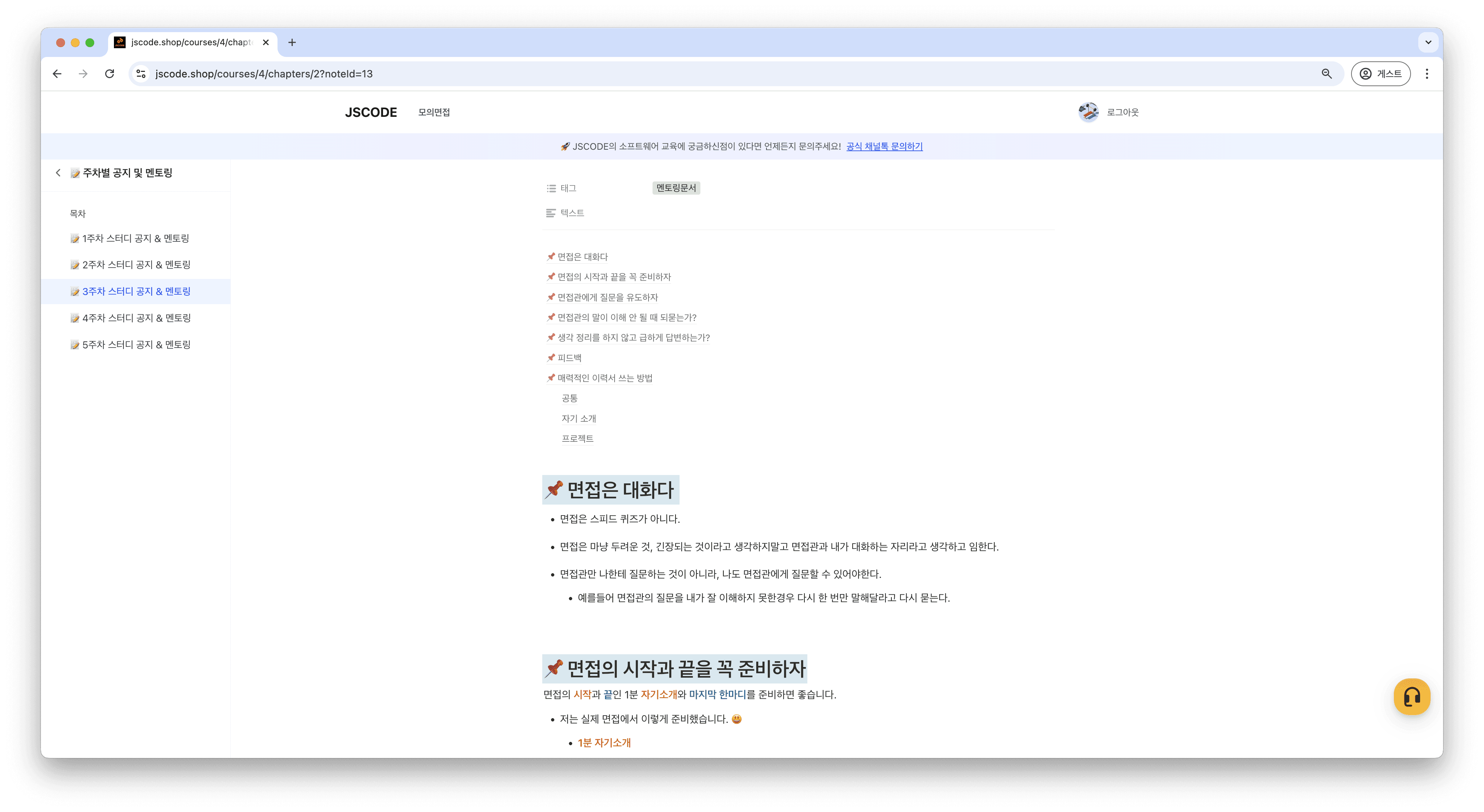This screenshot has width=1484, height=812.
Task: Click bullet text 면접은 스피드 퀴즈가 아니다.
Action: point(620,519)
